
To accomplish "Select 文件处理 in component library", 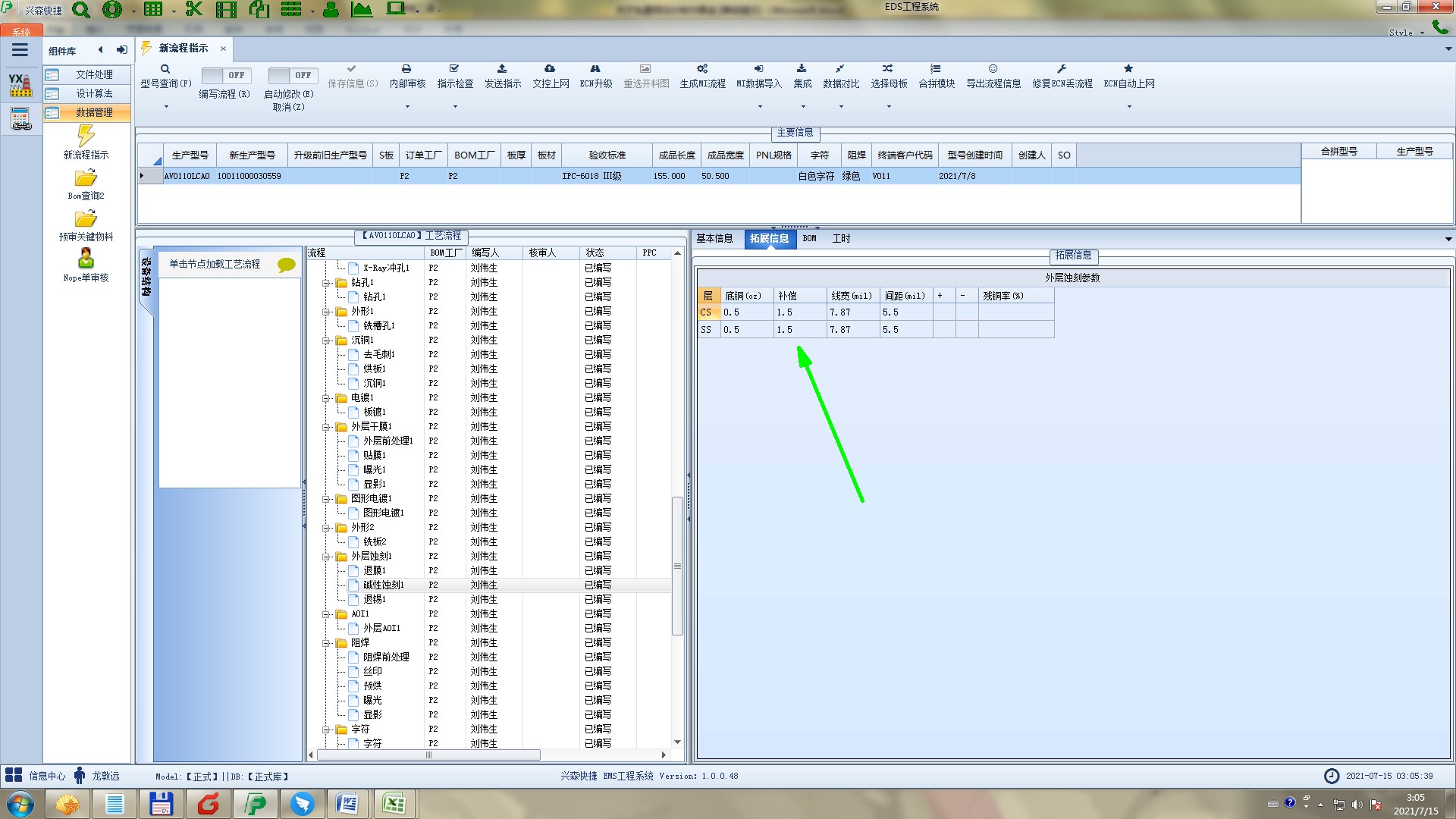I will point(94,74).
